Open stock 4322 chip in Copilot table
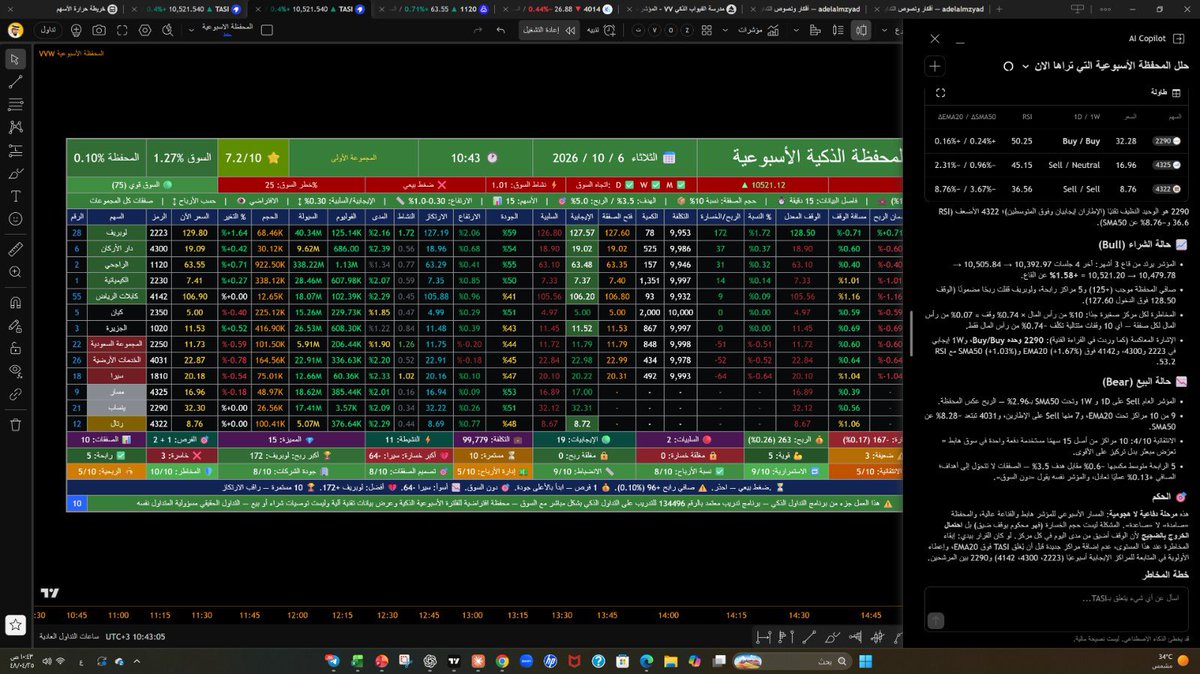The height and width of the screenshot is (674, 1200). coord(1166,187)
